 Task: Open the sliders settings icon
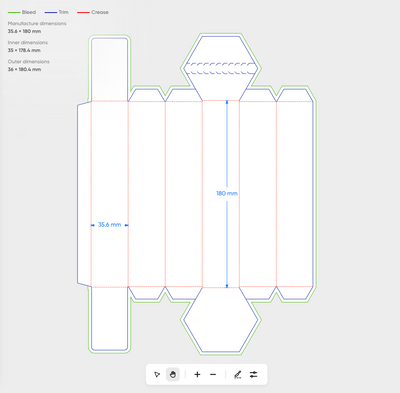[x=253, y=374]
